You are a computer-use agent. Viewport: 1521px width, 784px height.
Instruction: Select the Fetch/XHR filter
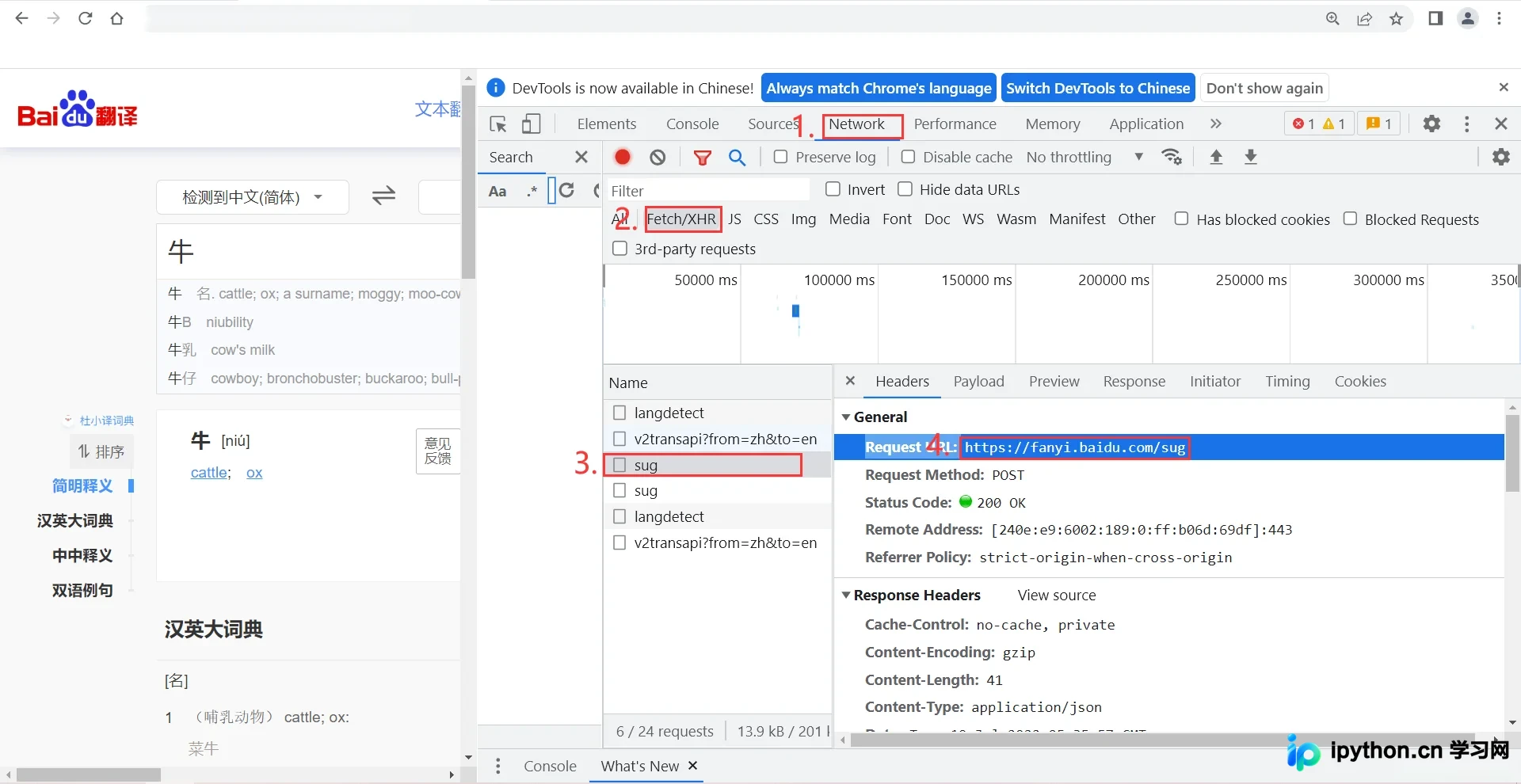[x=681, y=219]
